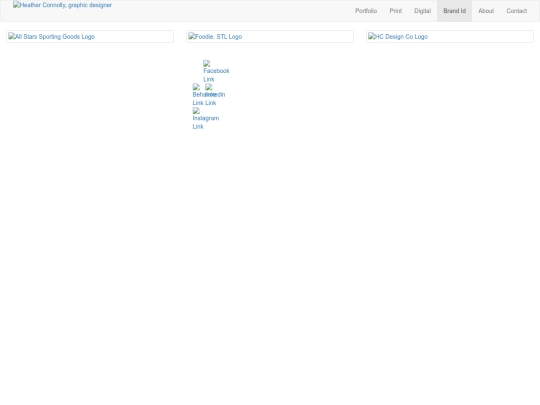540x405 pixels.
Task: Visit the Behance link icon
Action: 198,95
